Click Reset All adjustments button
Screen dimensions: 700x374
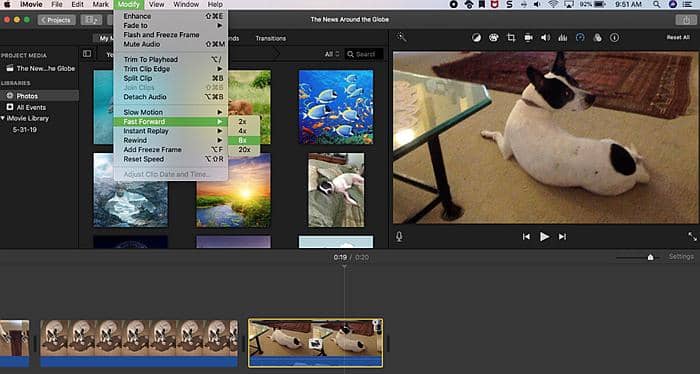tap(678, 37)
